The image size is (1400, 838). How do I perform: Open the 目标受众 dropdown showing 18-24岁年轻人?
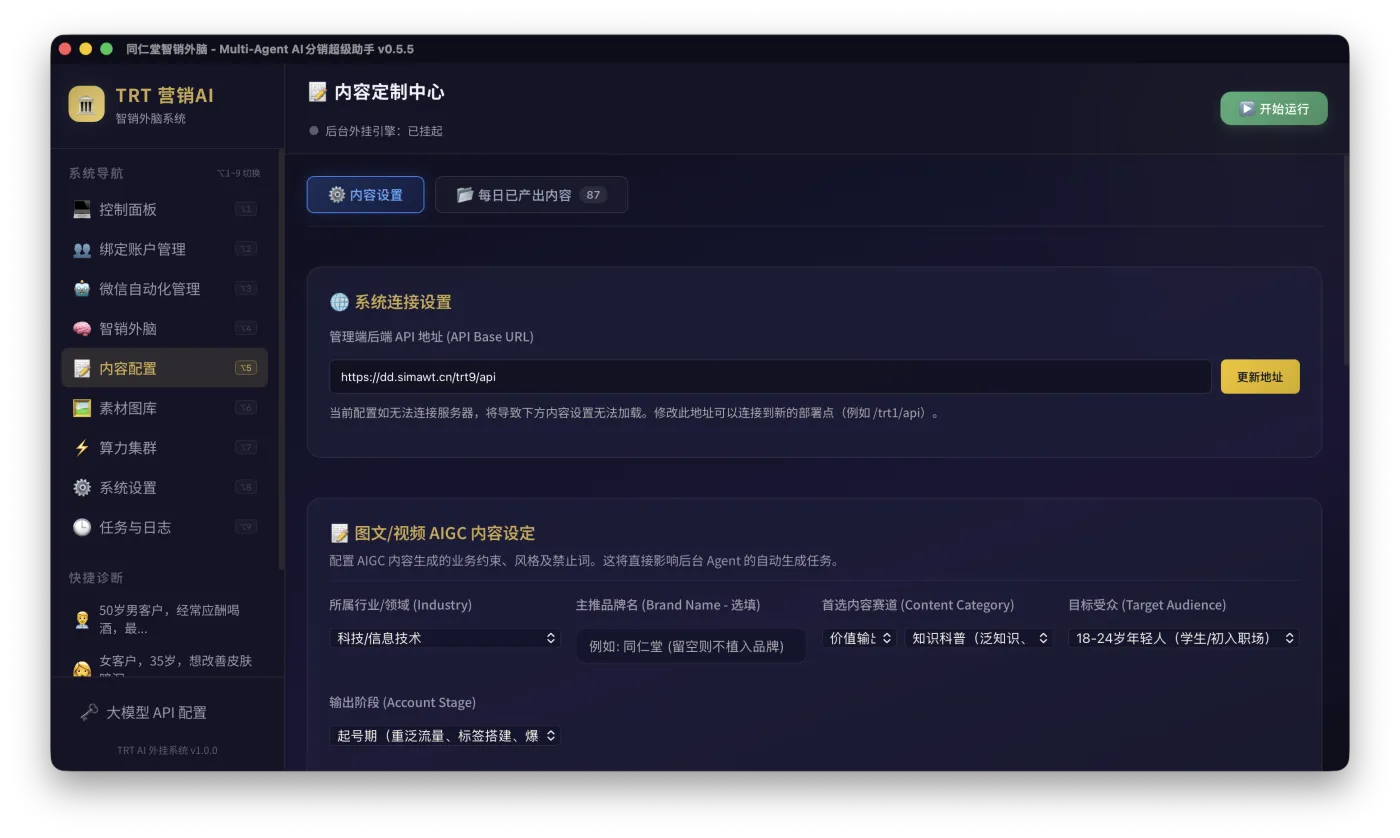click(x=1184, y=638)
